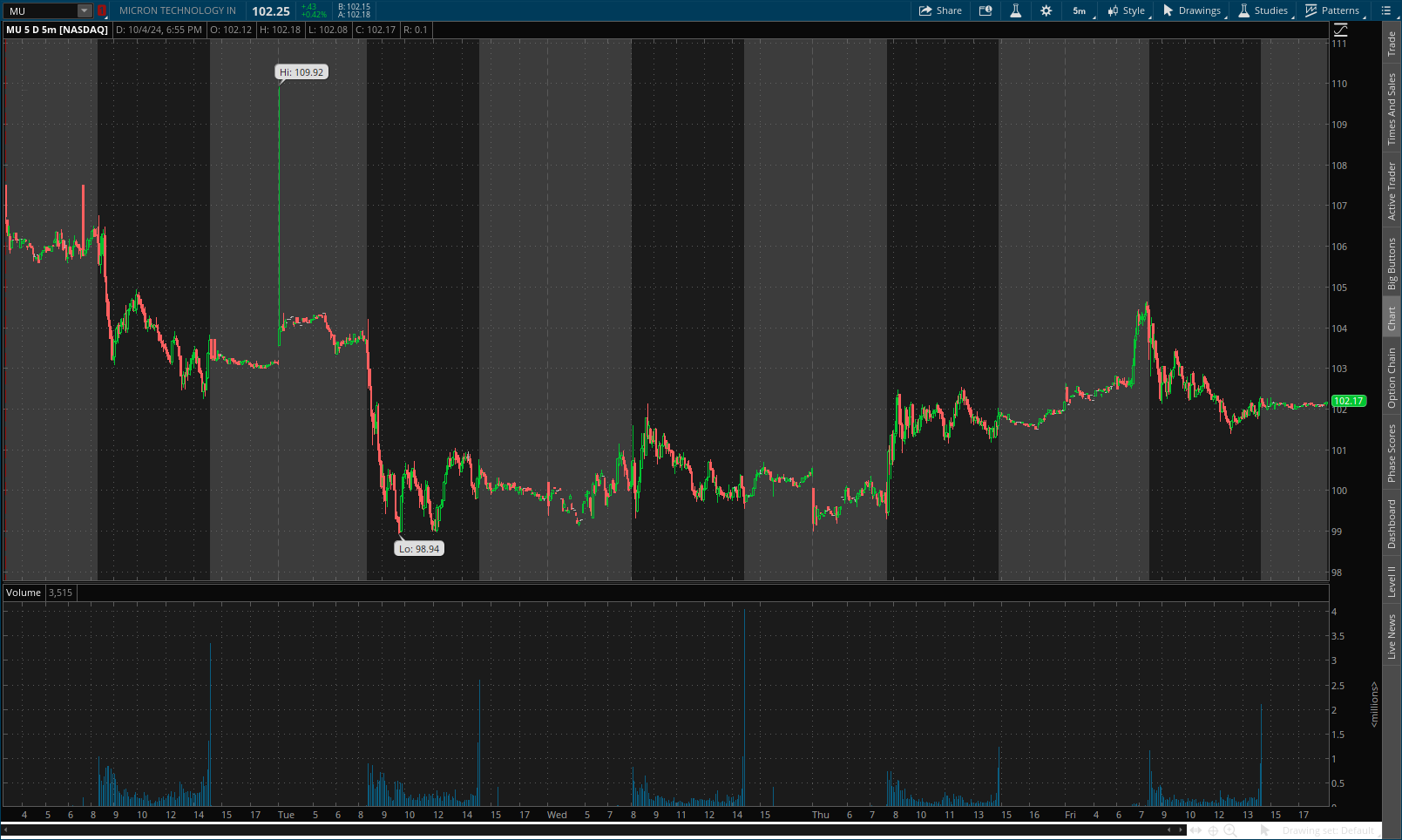Click the red link toggle beside MU symbol

click(102, 10)
